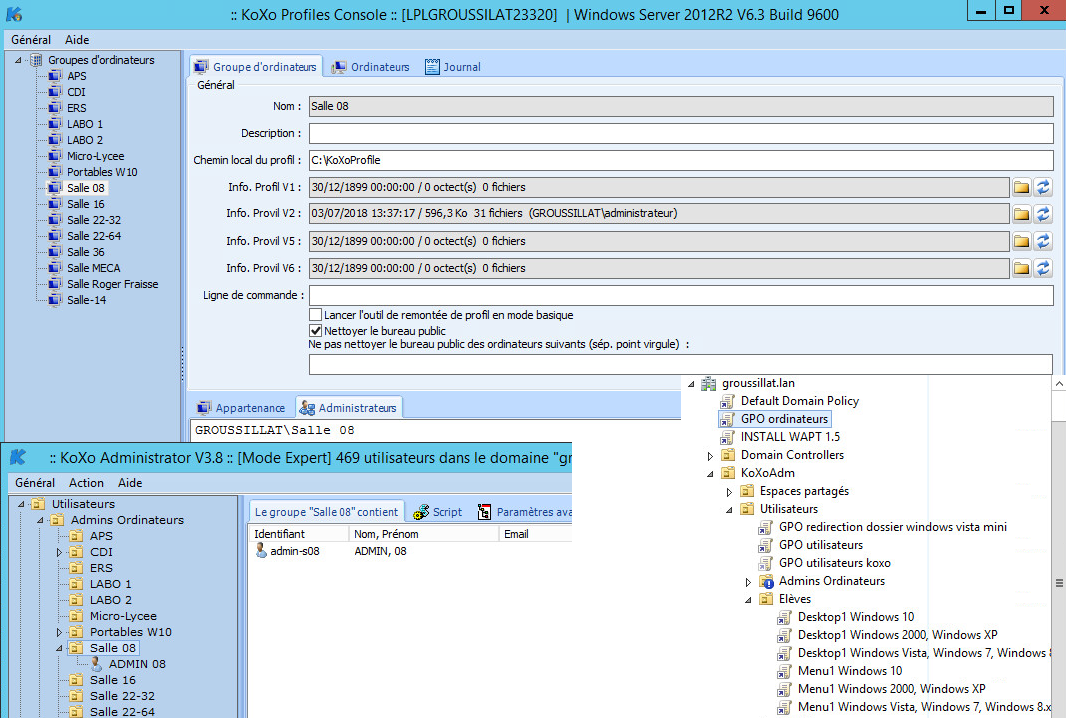Select the Elèves folder in GPO tree
Screen dimensions: 1066x718
tap(795, 599)
